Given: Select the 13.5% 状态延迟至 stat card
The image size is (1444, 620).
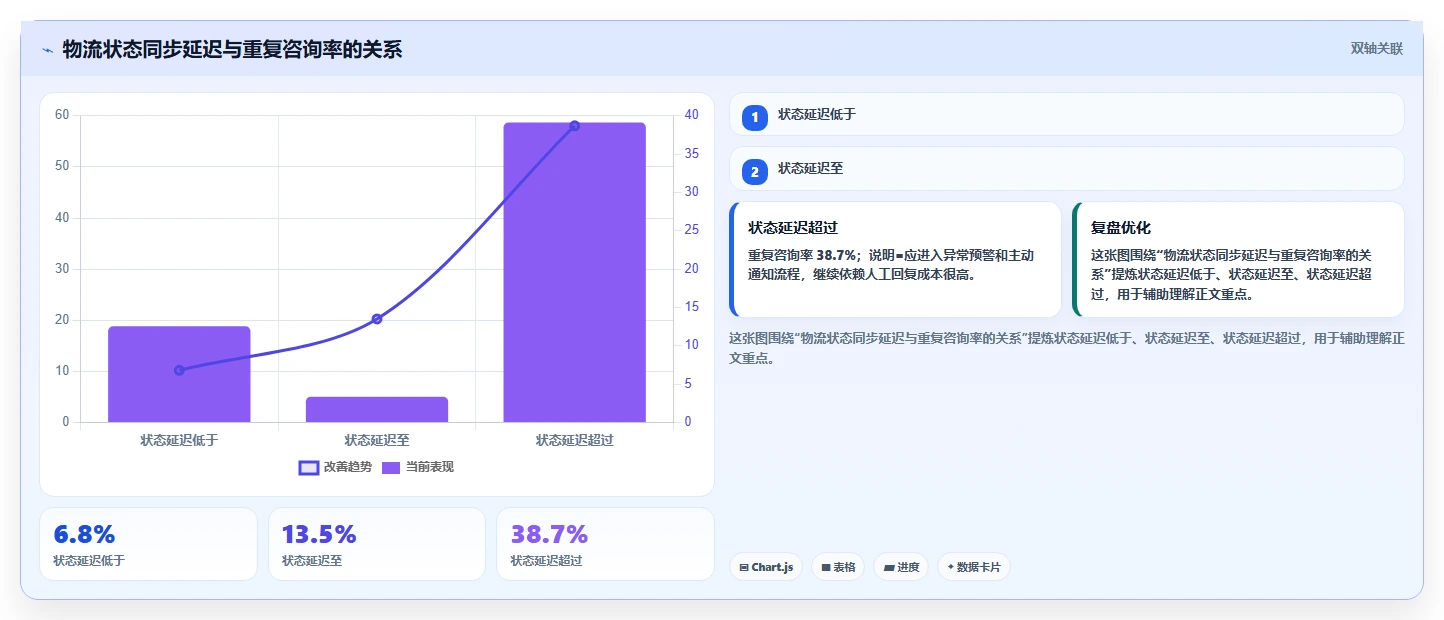Looking at the screenshot, I should click(377, 544).
